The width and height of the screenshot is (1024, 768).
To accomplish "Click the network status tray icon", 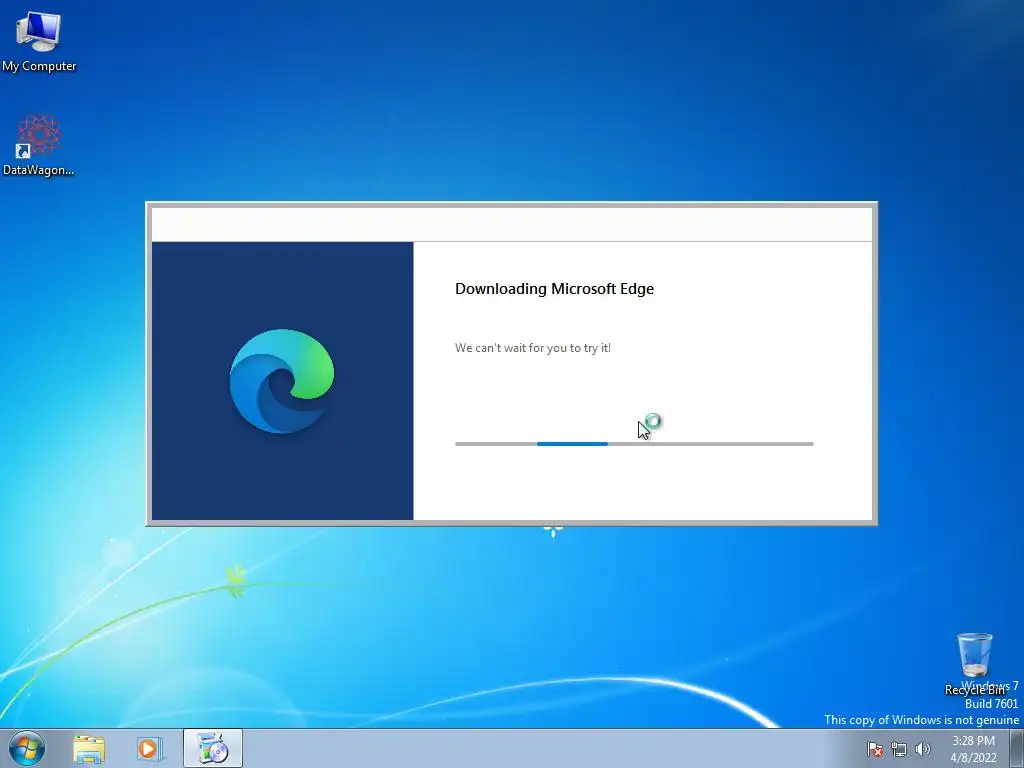I will [x=899, y=749].
